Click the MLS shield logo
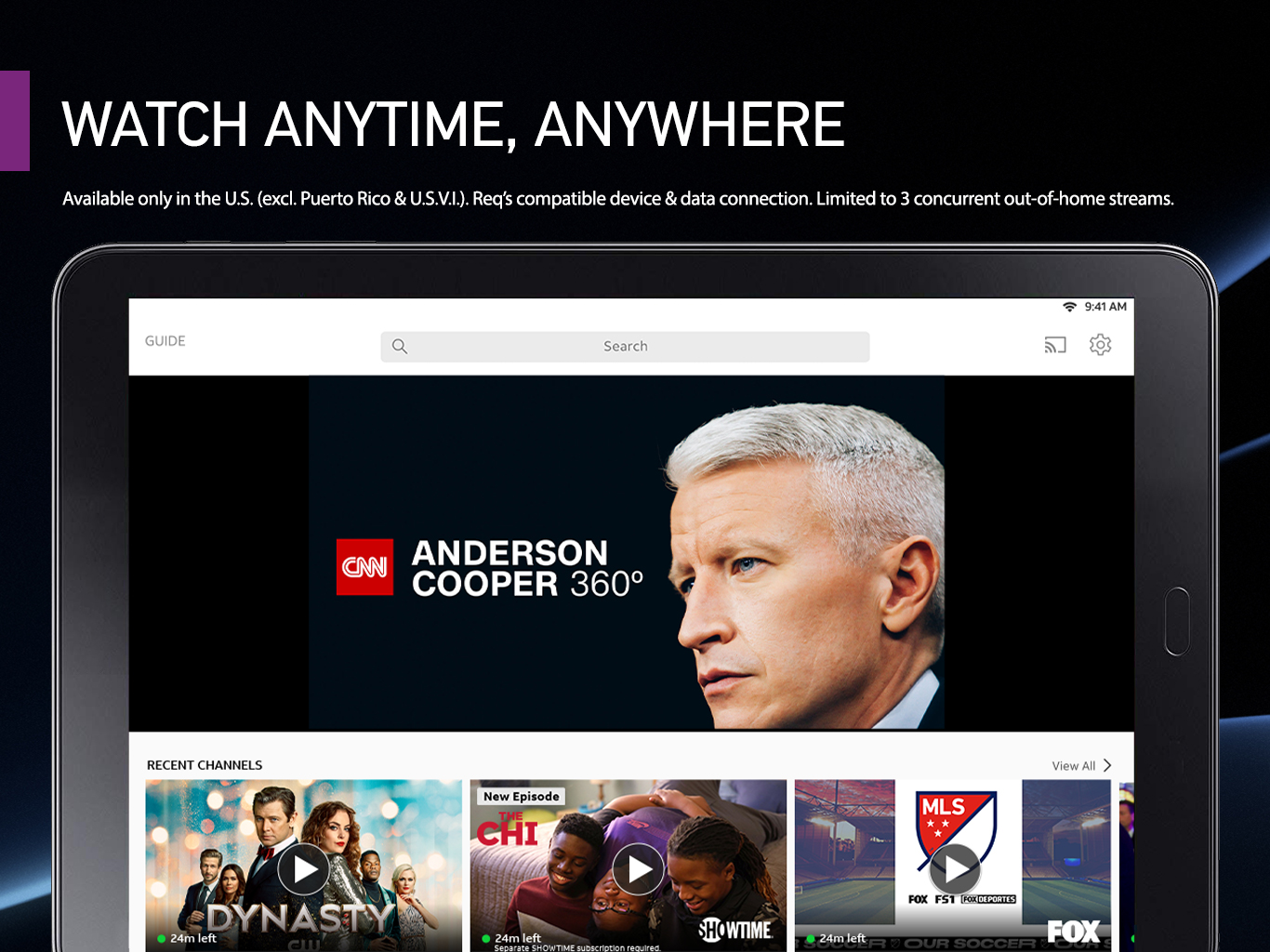 (x=956, y=829)
